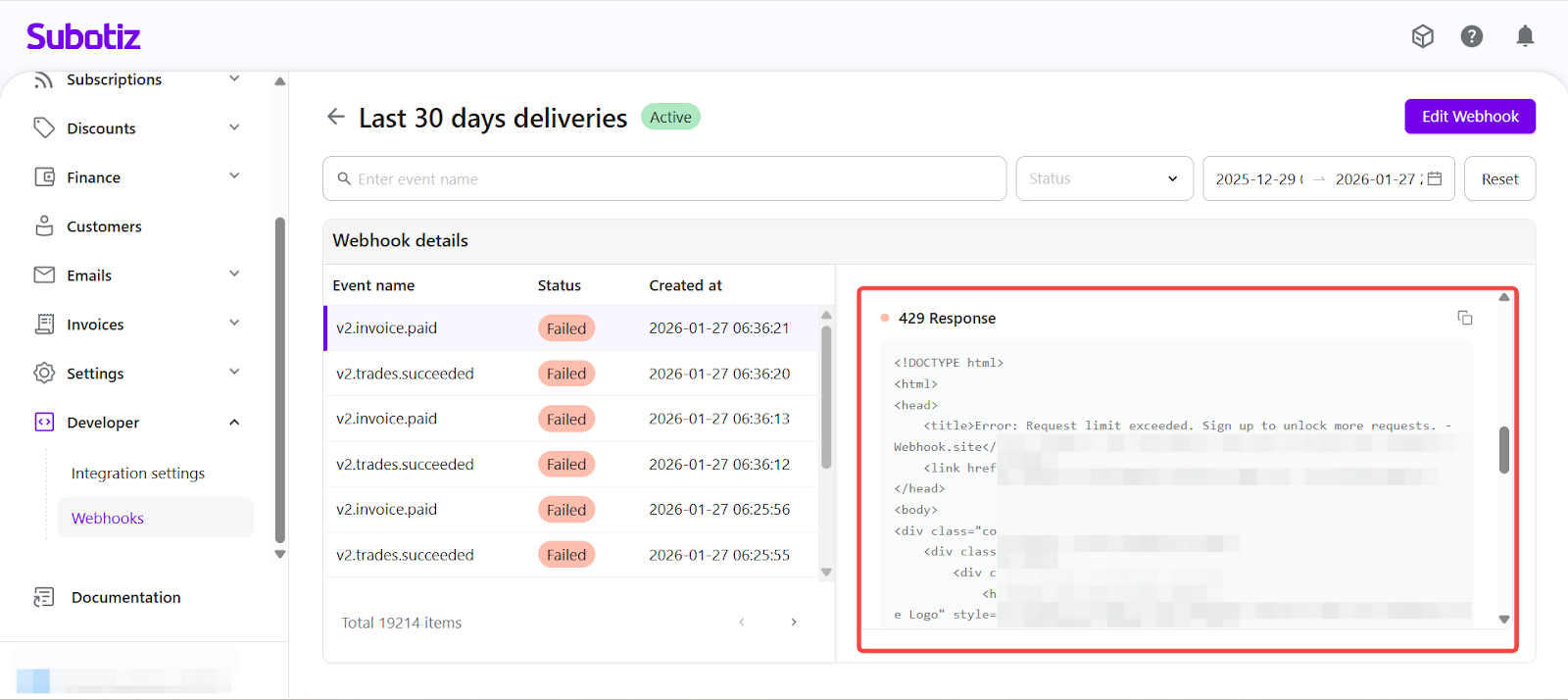Click the cube icon in the header
Viewport: 1568px width, 700px height.
(1422, 36)
